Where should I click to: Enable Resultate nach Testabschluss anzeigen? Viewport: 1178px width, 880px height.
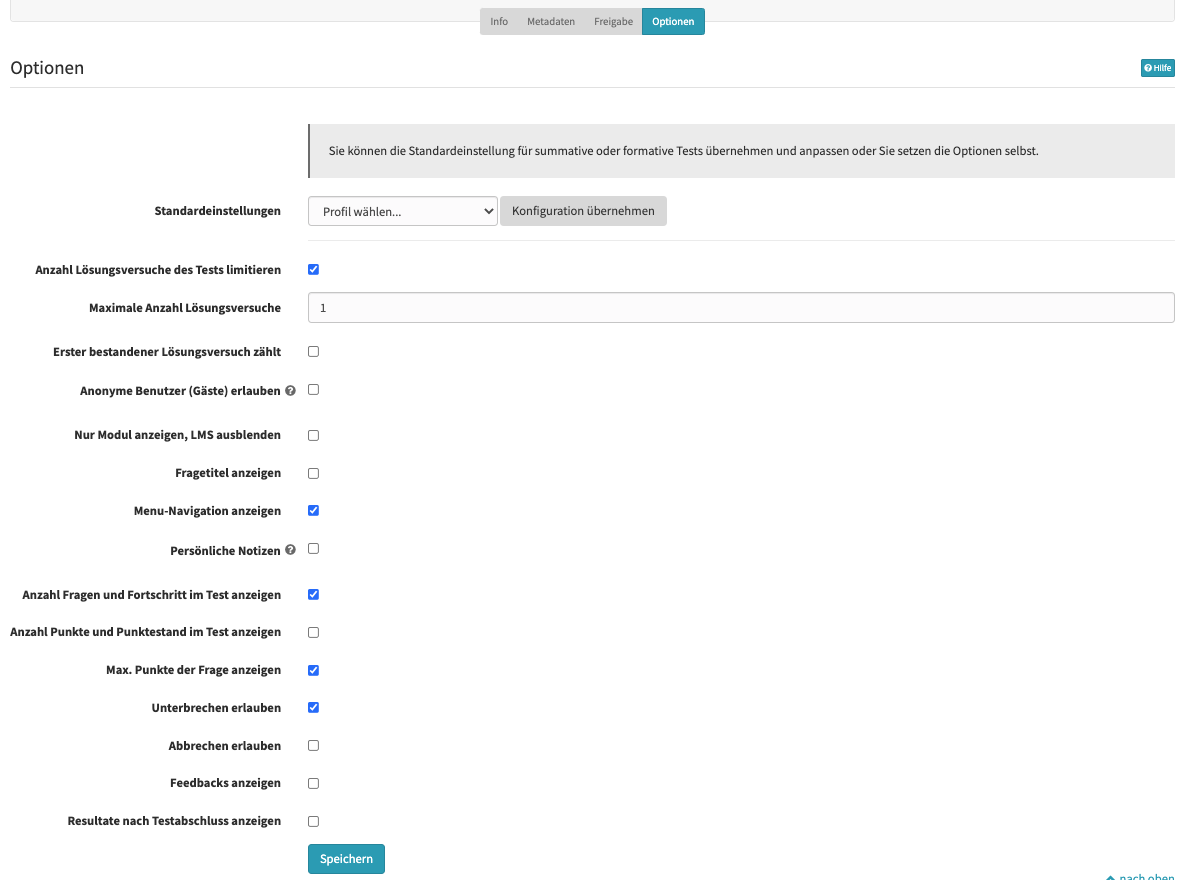point(313,820)
